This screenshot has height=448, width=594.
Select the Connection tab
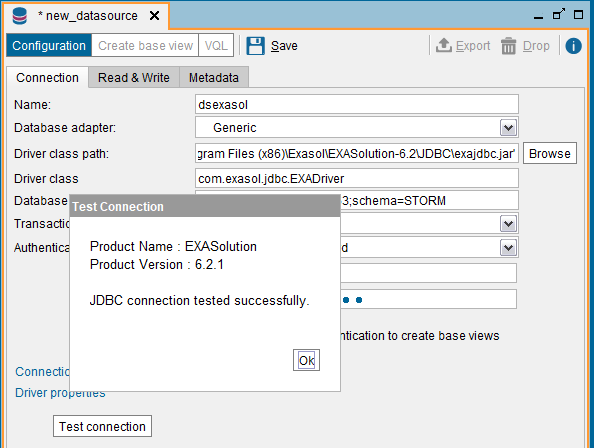click(47, 78)
